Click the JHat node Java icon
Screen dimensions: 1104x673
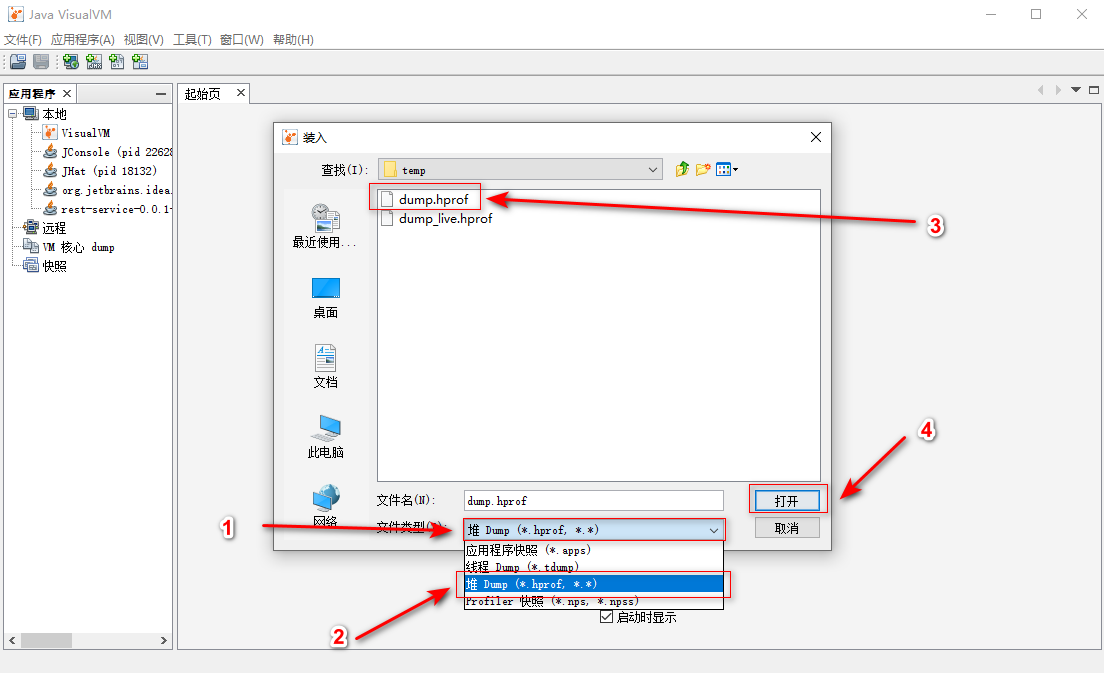click(50, 170)
